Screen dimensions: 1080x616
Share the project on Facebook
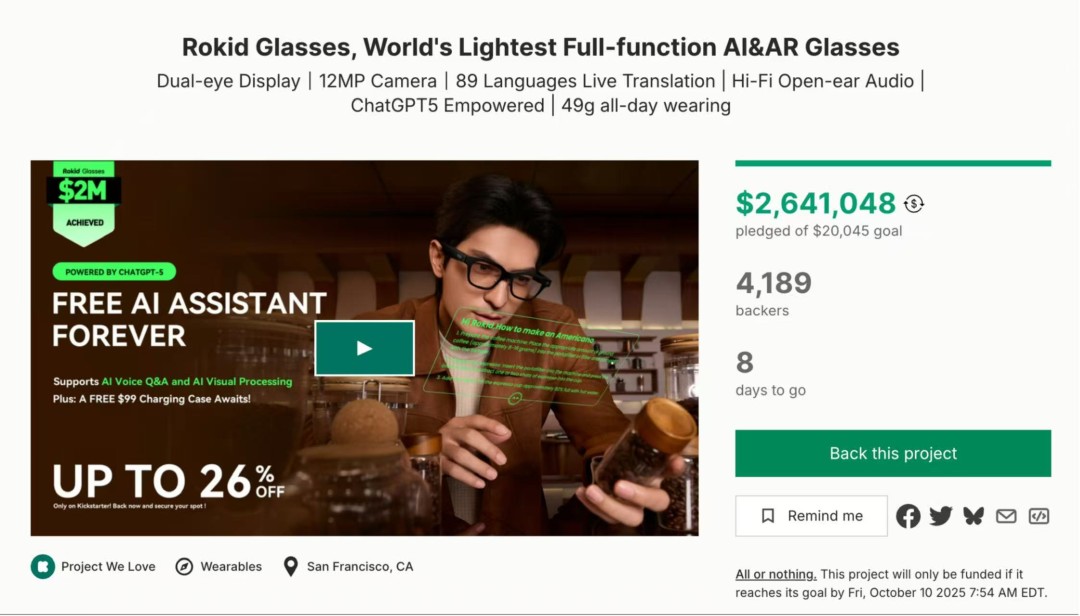point(908,516)
